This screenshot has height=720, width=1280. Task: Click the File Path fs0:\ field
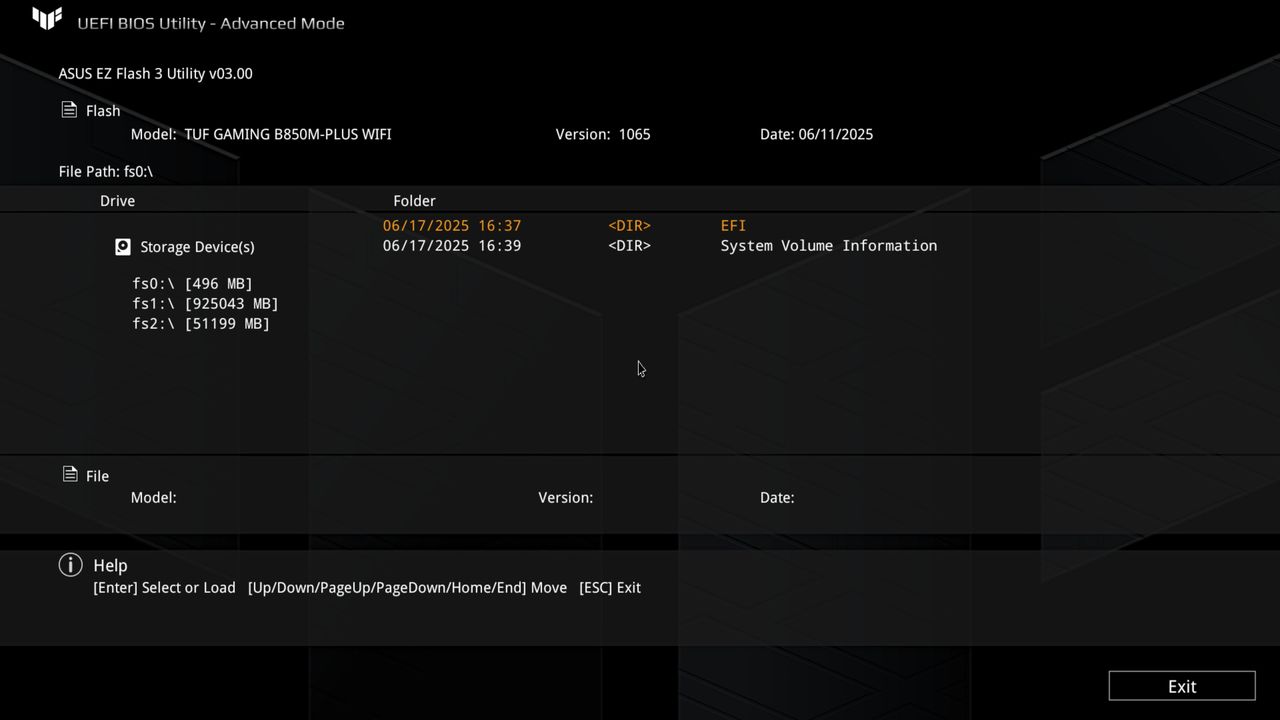pyautogui.click(x=106, y=171)
